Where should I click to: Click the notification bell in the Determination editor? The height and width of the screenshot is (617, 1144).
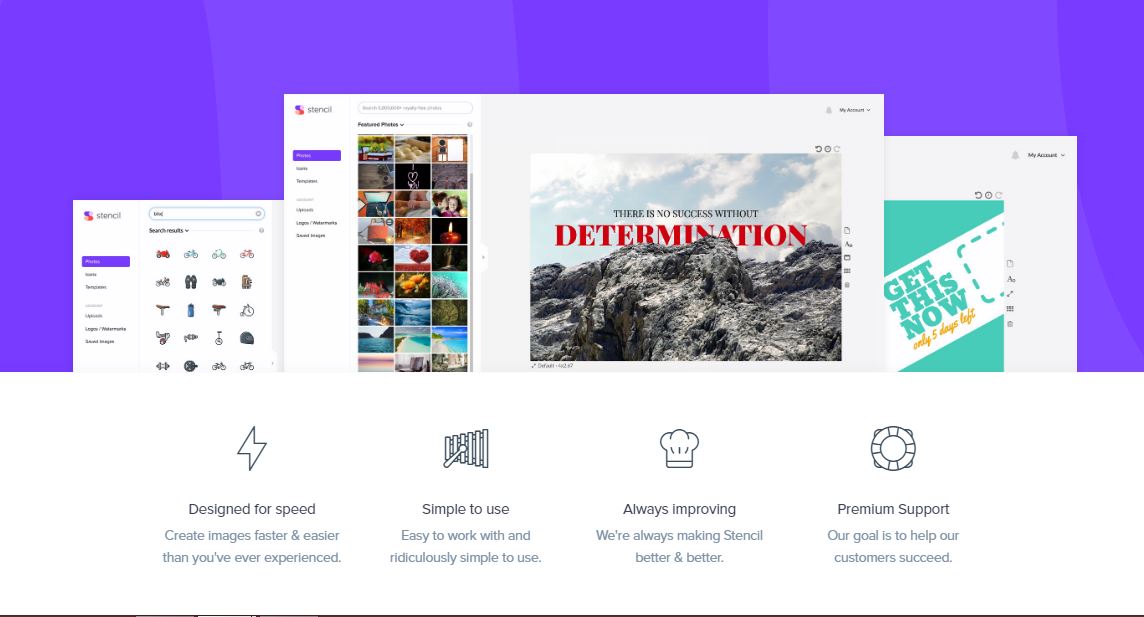click(829, 110)
